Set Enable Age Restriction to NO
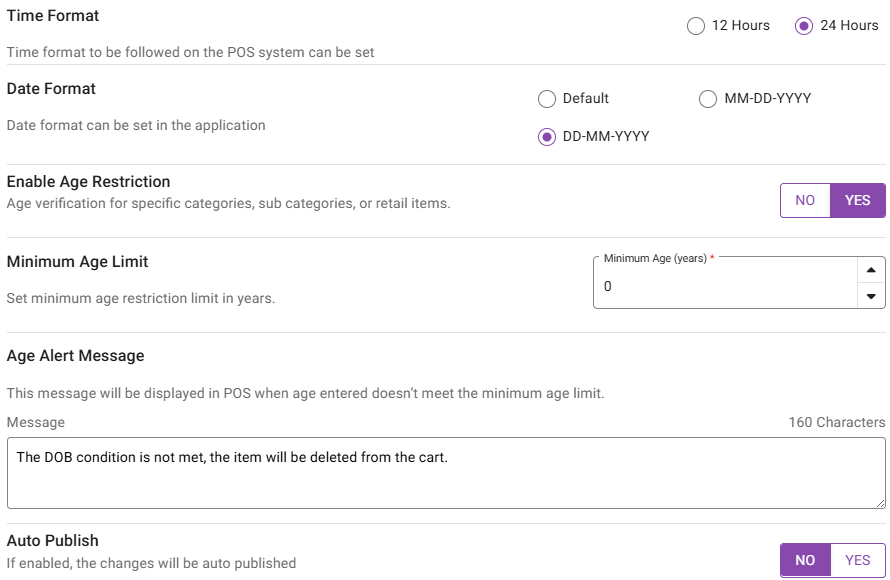Viewport: 890px width, 580px height. click(x=805, y=200)
